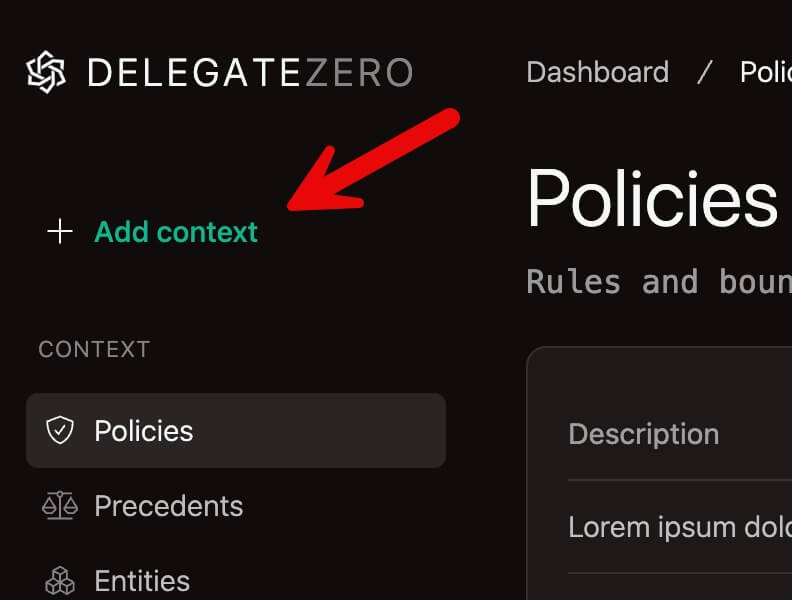Click the shield icon for Policies

click(60, 431)
